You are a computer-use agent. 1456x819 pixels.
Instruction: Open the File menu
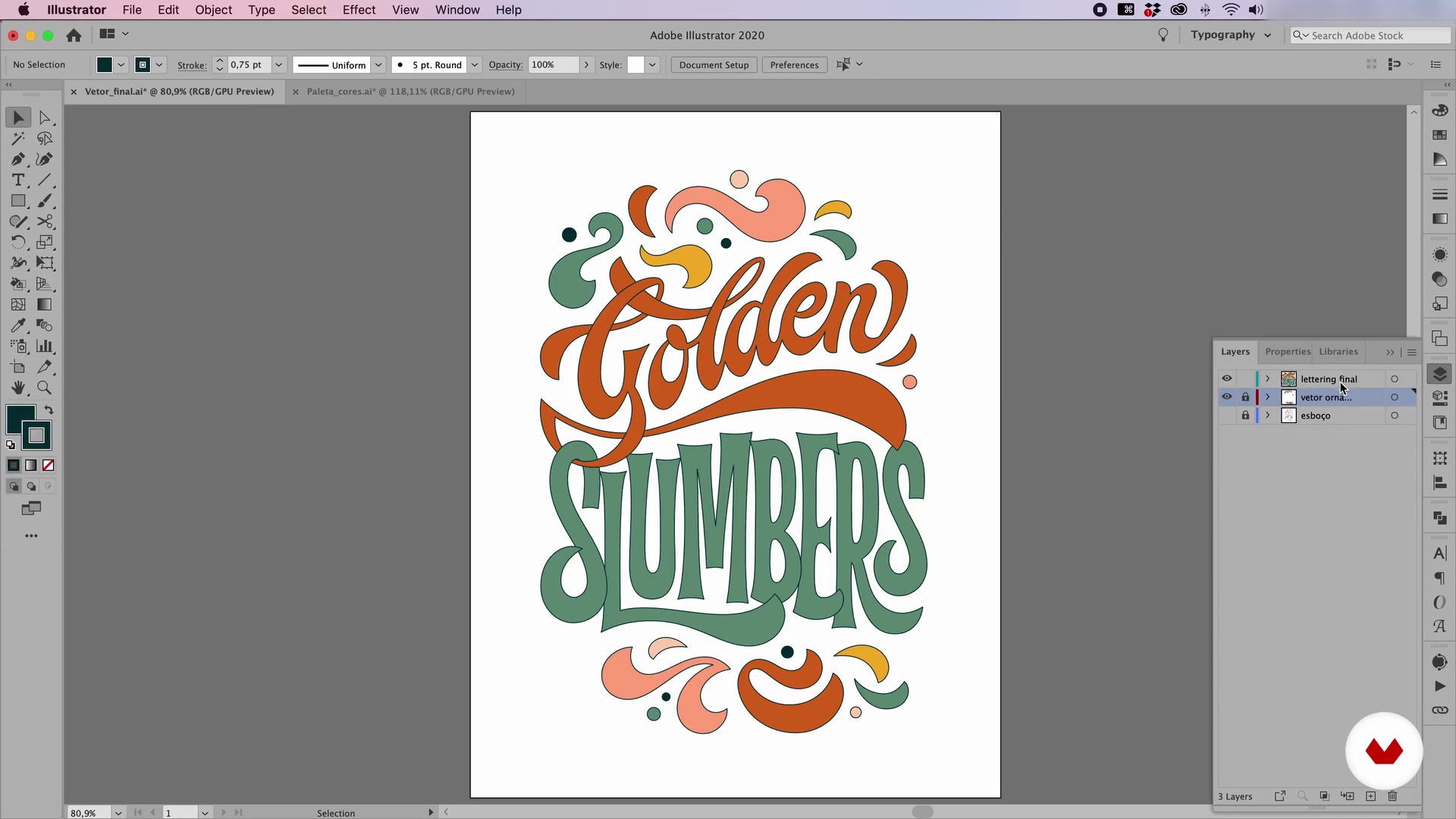(x=132, y=10)
